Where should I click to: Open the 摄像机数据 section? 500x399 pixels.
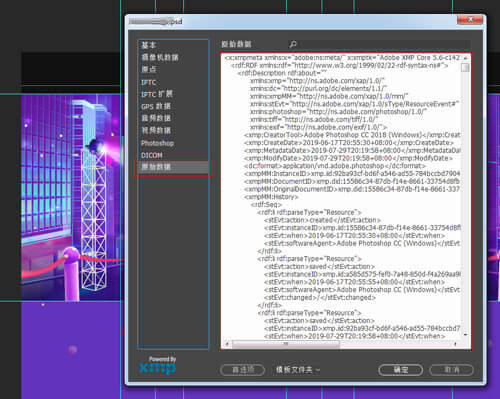(160, 57)
